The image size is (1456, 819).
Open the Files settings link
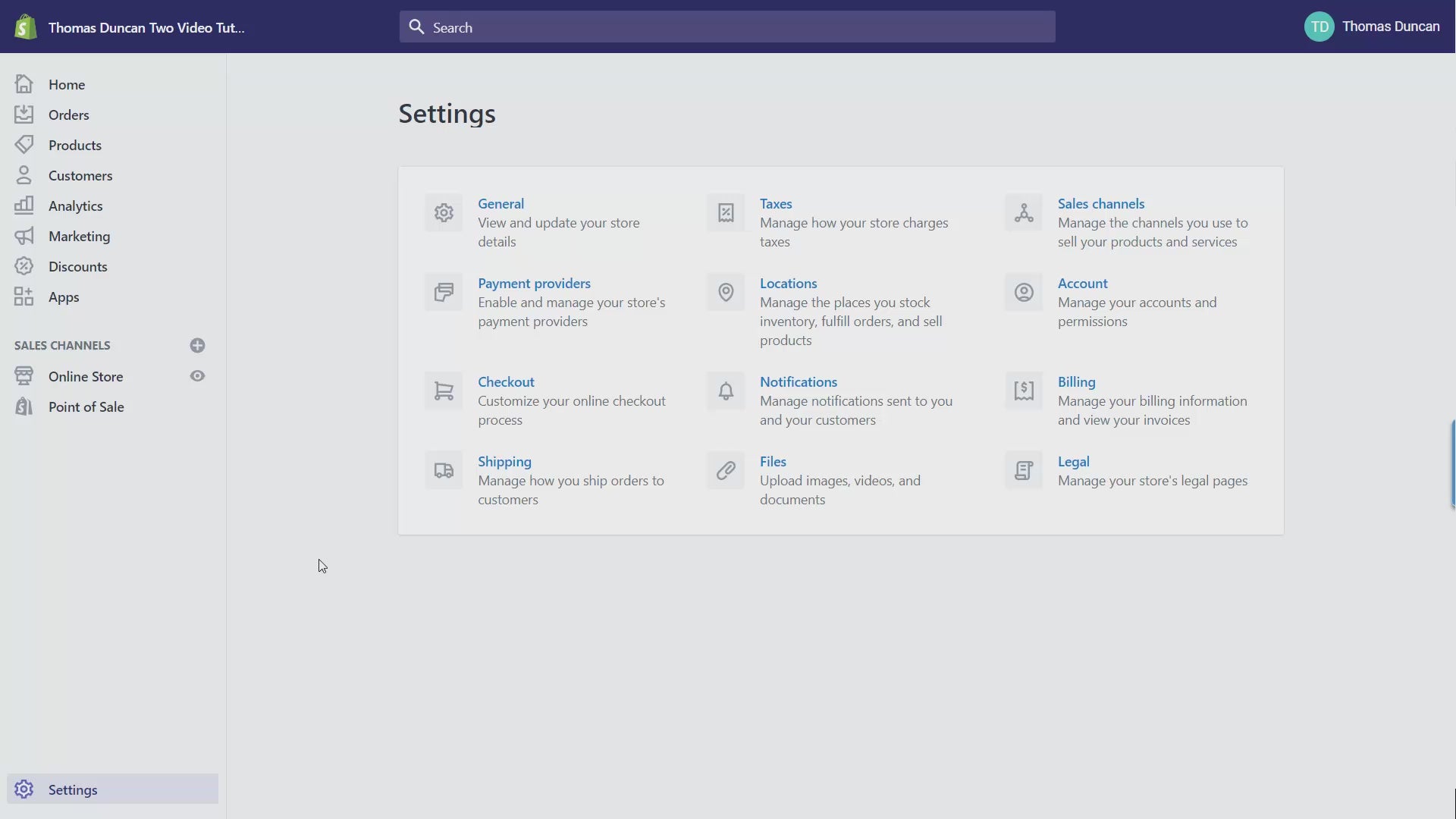pos(773,461)
